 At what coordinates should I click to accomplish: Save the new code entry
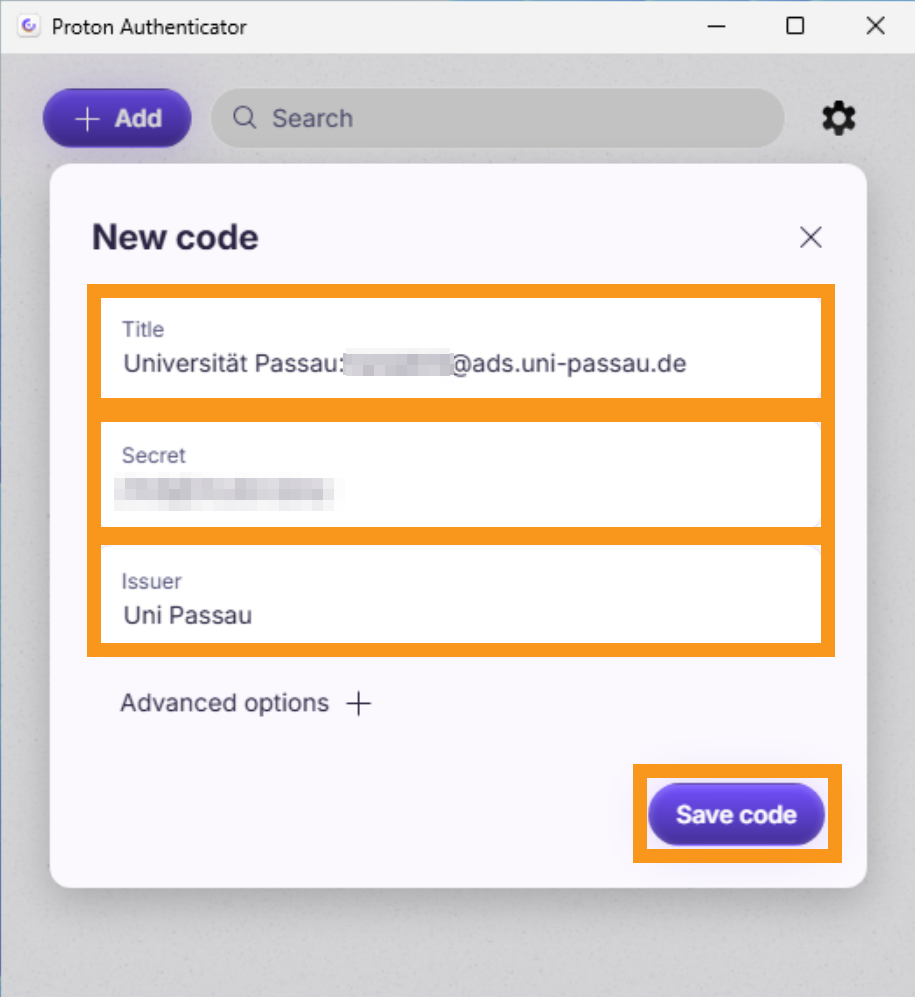coord(736,815)
